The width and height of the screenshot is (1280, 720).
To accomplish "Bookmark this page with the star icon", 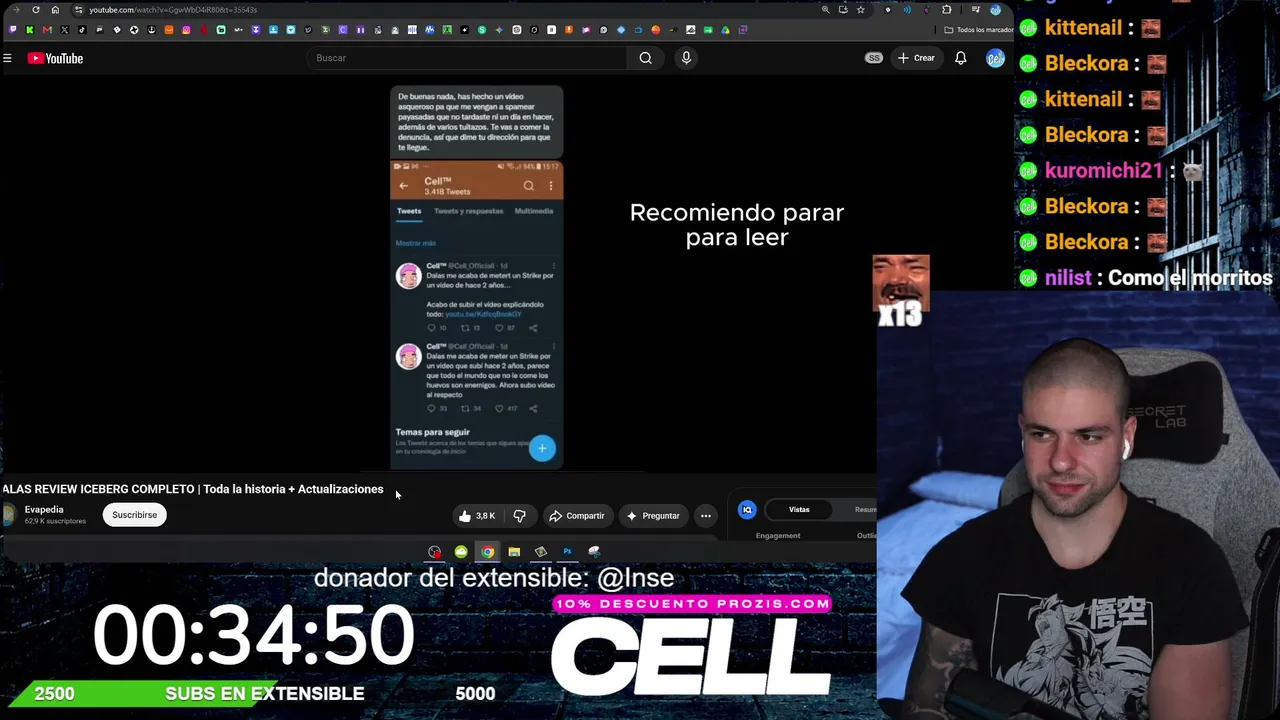I will coord(860,10).
